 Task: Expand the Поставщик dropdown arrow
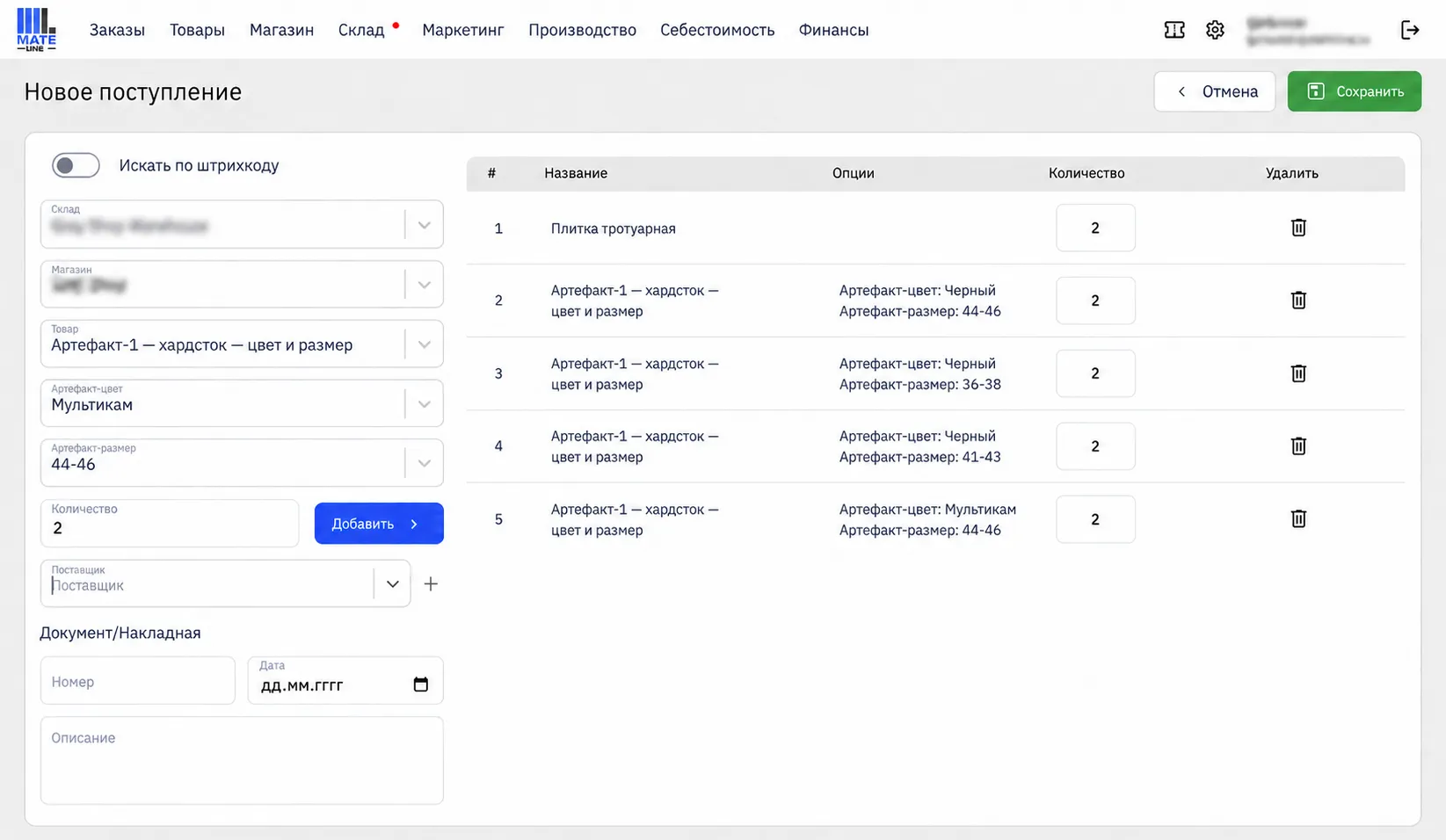[x=392, y=584]
